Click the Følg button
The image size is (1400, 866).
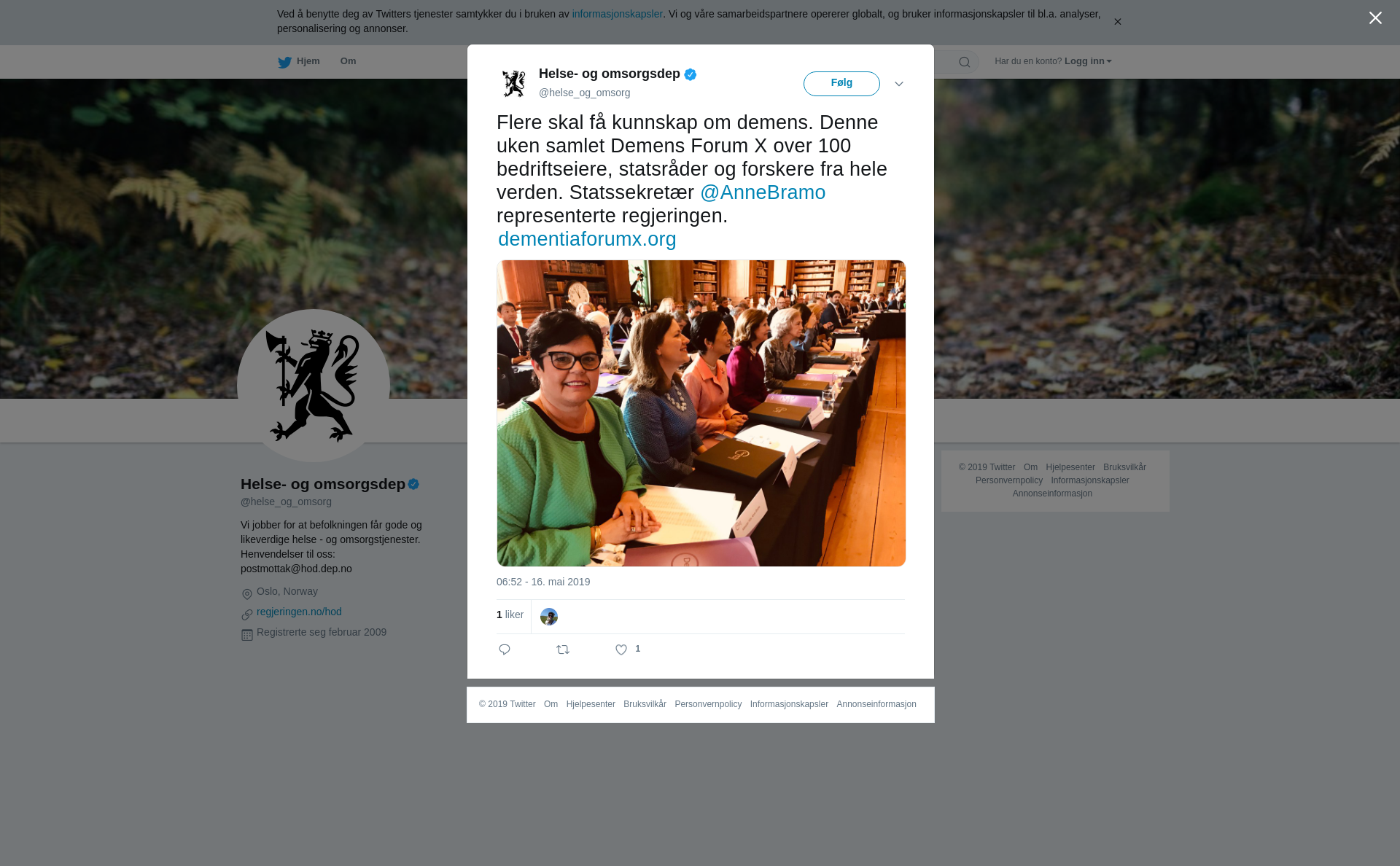pos(841,83)
